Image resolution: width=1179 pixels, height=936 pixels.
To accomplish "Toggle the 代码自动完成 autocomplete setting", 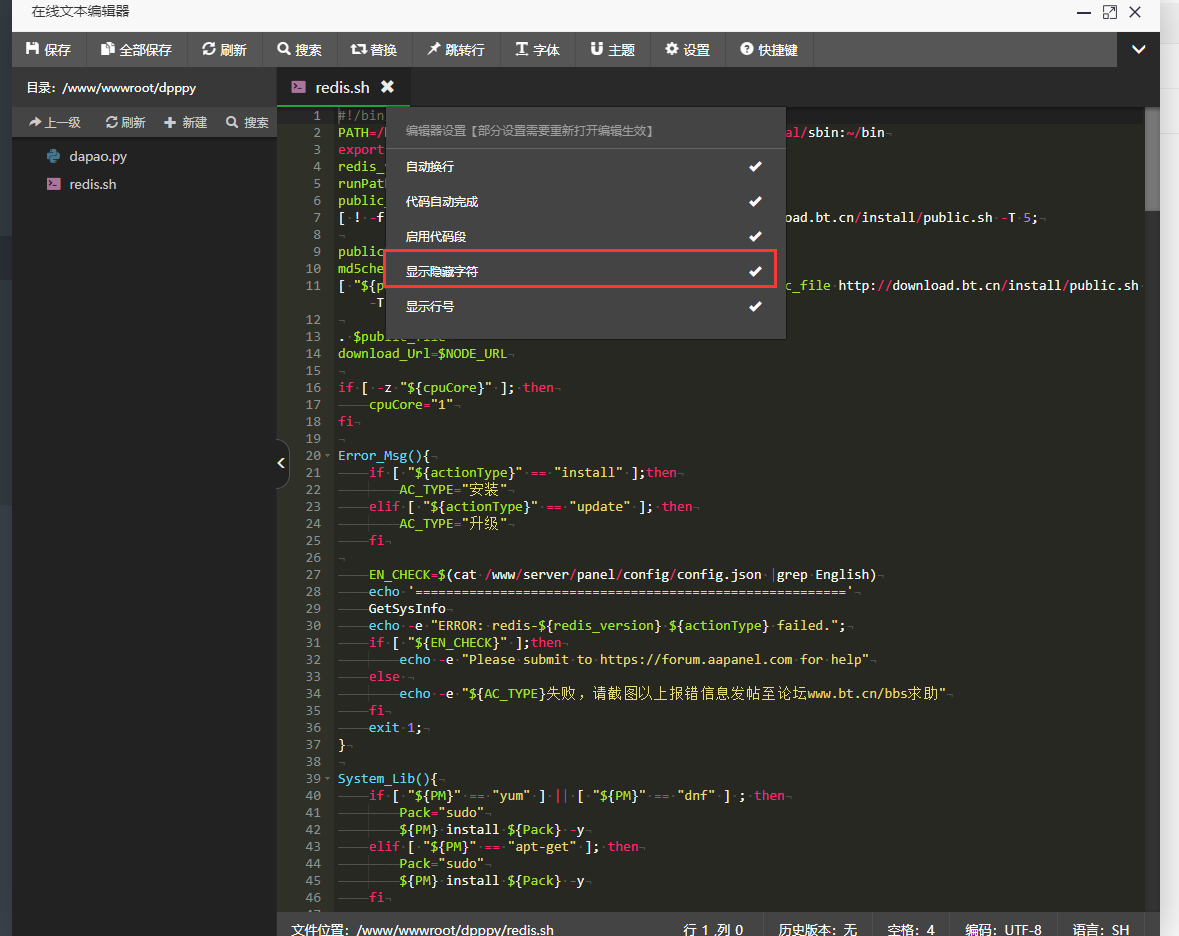I will pos(585,201).
